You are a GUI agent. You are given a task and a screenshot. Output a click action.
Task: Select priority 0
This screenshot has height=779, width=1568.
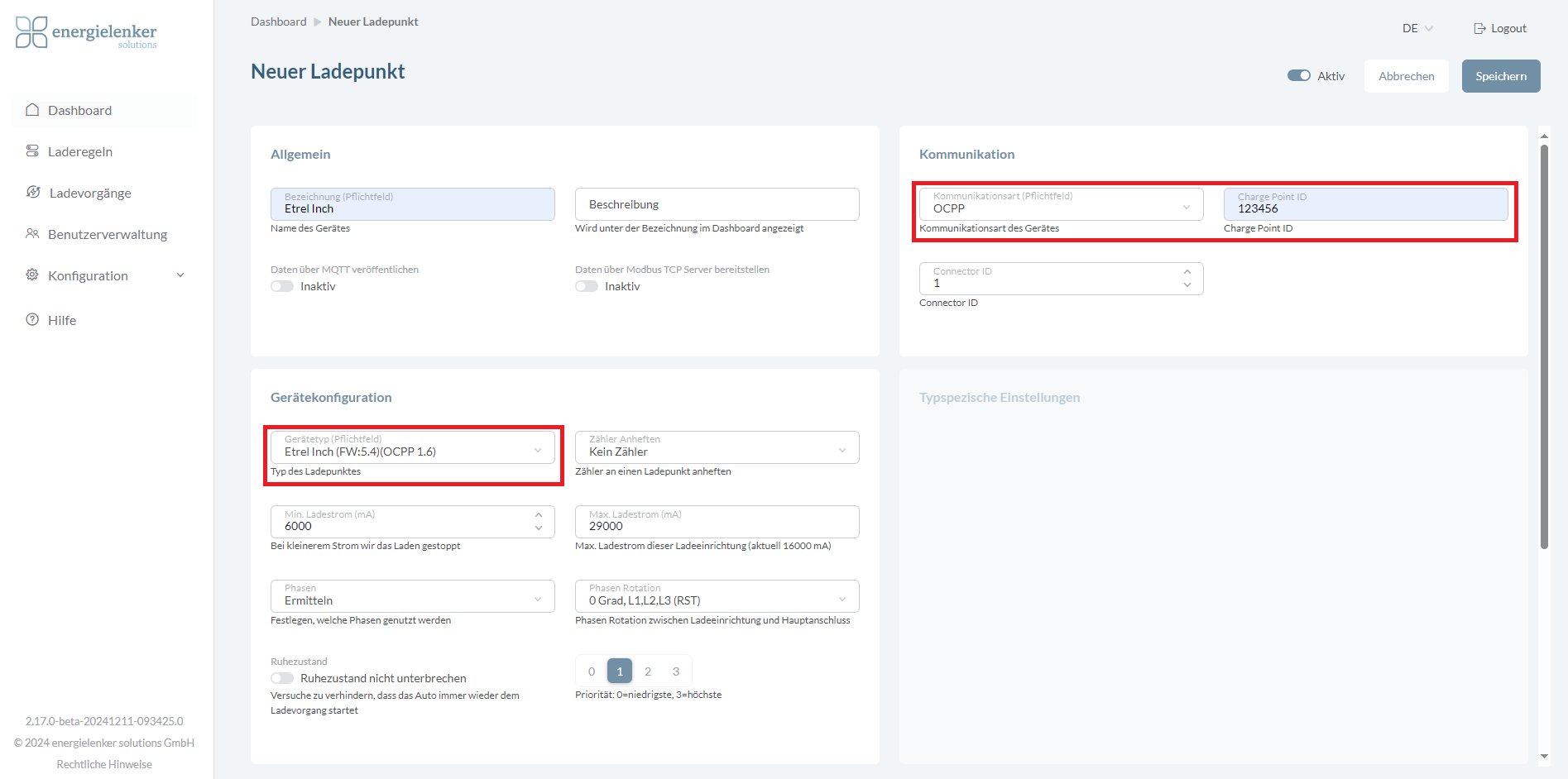[x=592, y=671]
